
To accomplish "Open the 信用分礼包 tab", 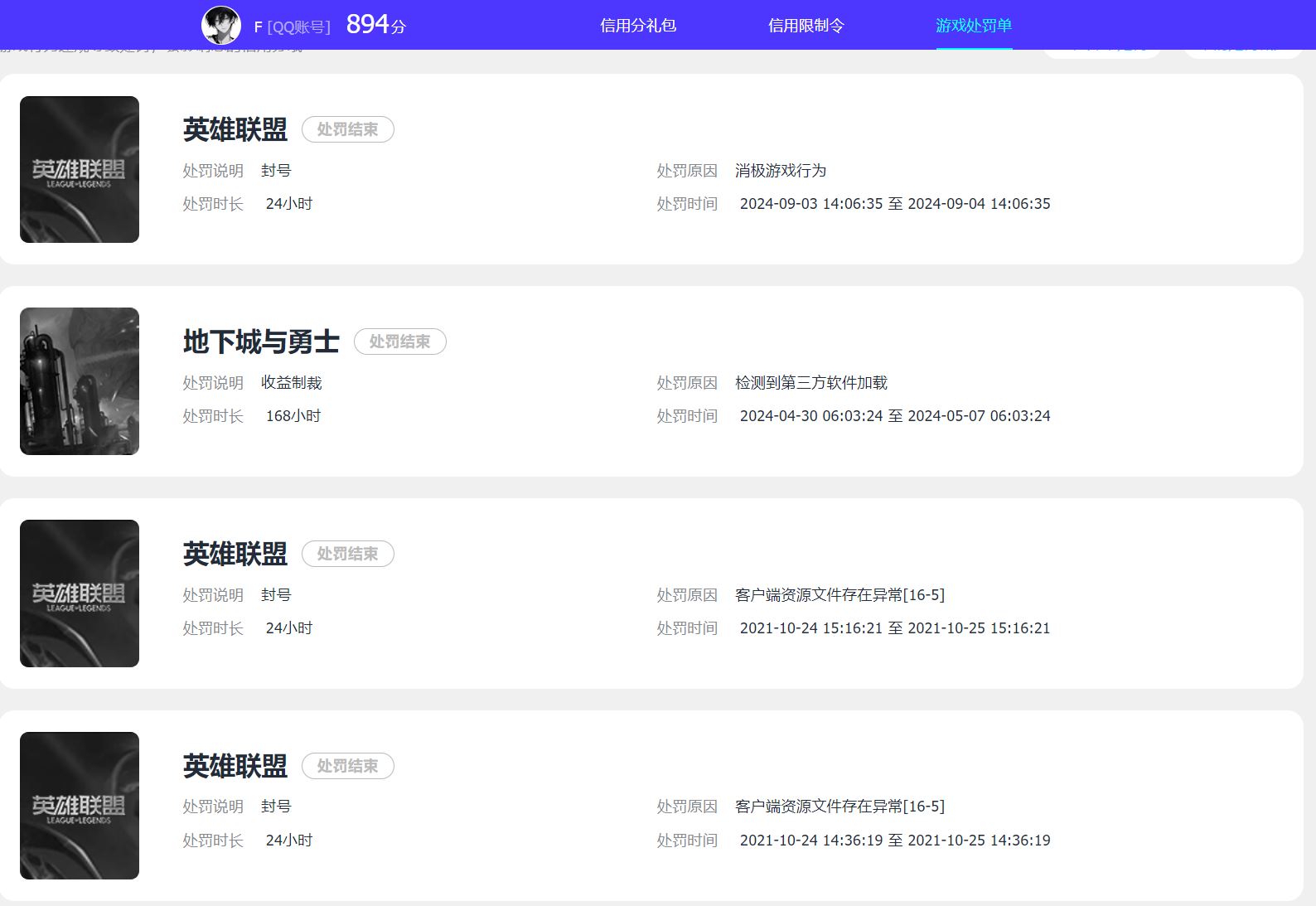I will [x=638, y=26].
